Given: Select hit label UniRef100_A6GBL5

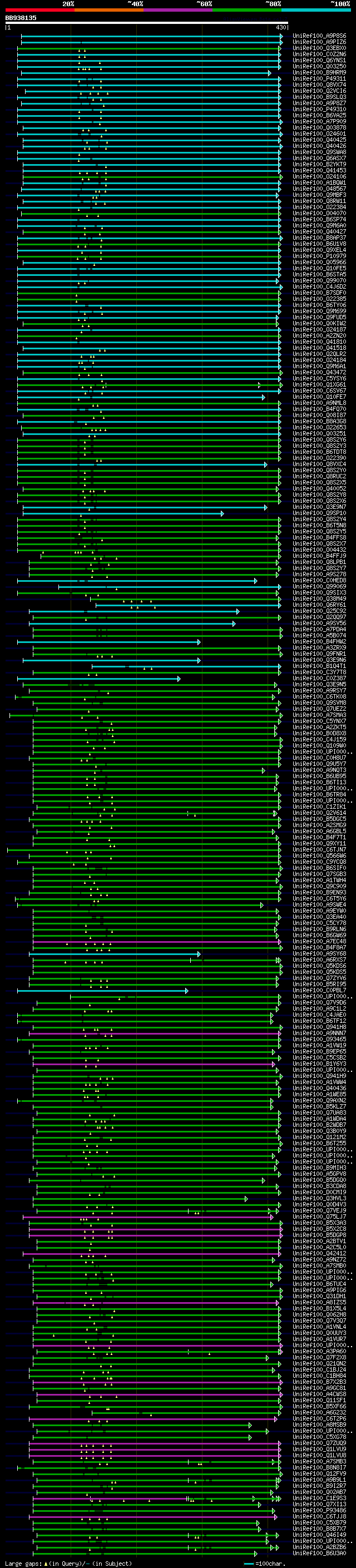Looking at the screenshot, I should click(319, 832).
